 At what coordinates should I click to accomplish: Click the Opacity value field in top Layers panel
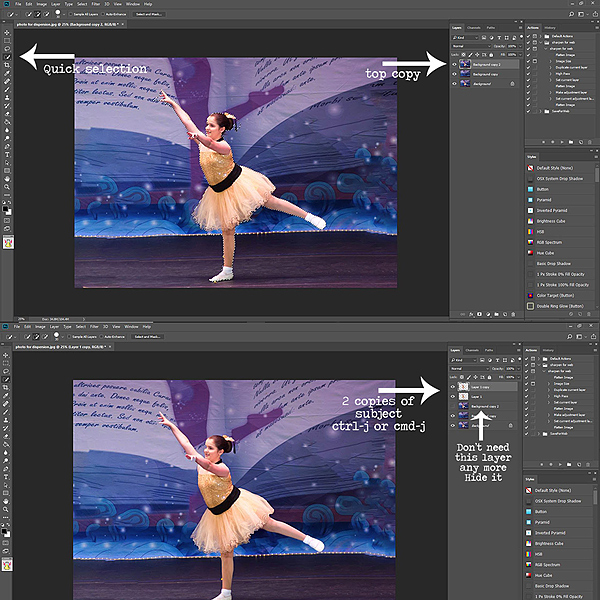512,46
